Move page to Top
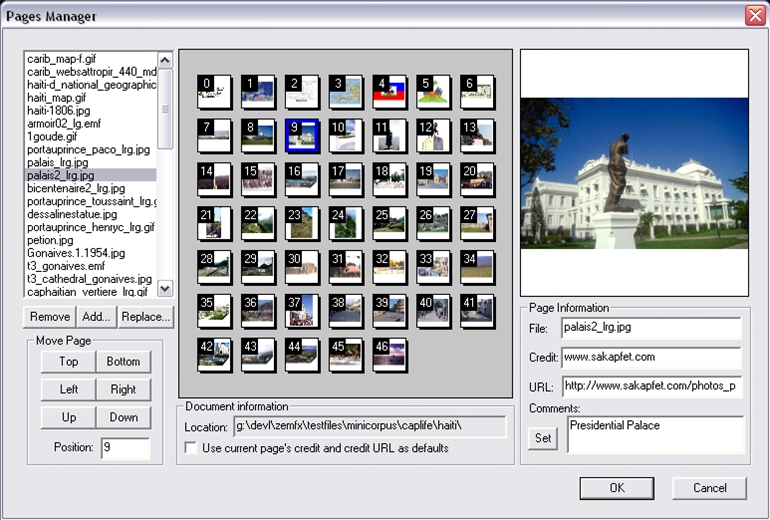770x520 pixels. click(68, 362)
